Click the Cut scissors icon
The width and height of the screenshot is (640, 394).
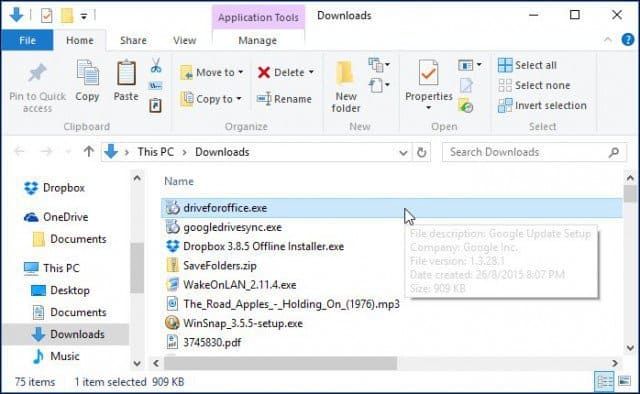tap(156, 65)
